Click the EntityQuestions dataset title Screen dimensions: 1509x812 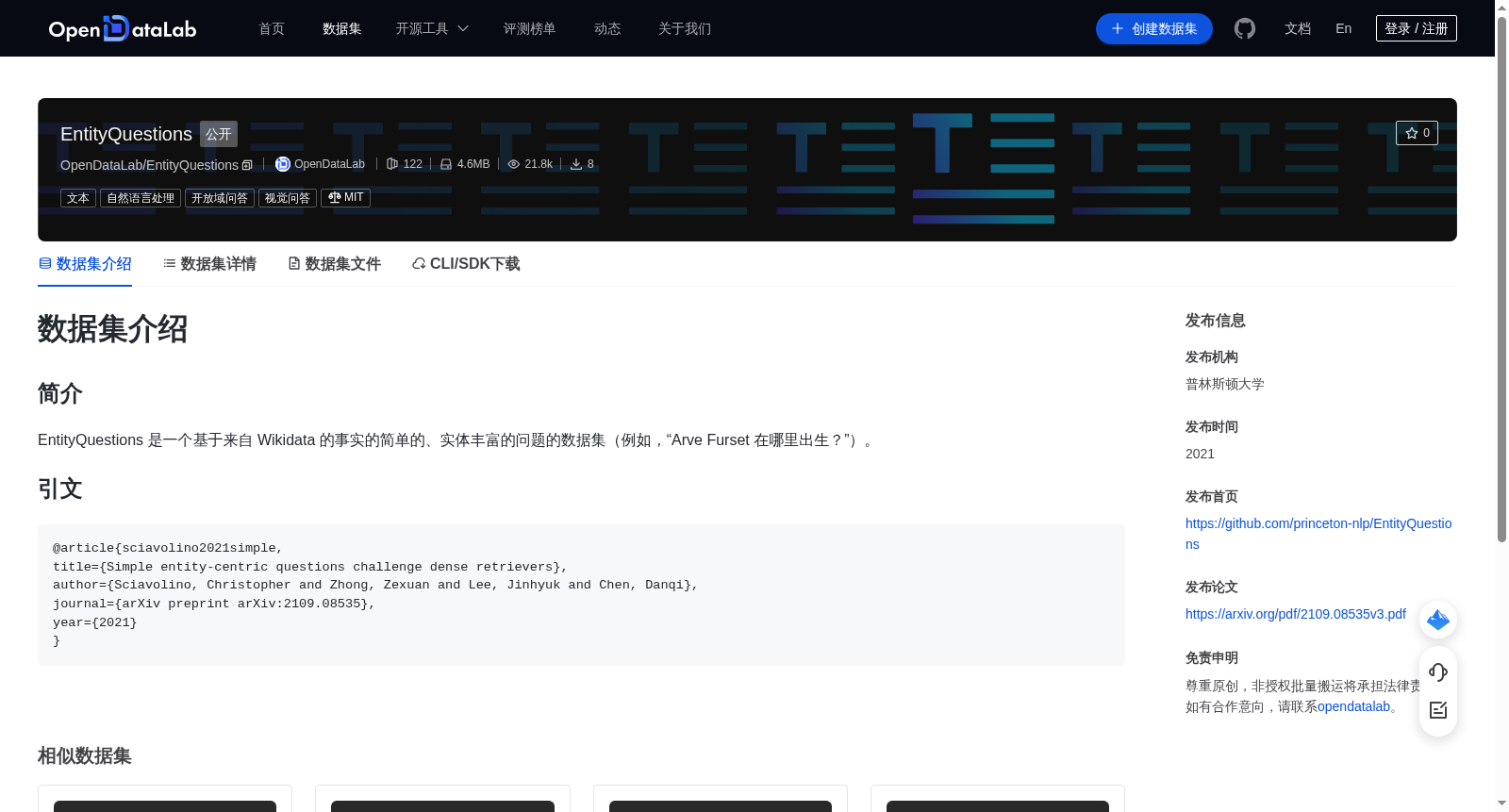(x=126, y=134)
